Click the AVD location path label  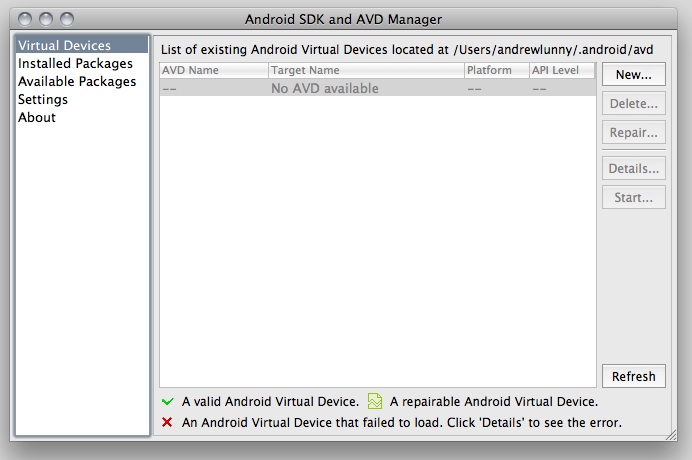(407, 49)
